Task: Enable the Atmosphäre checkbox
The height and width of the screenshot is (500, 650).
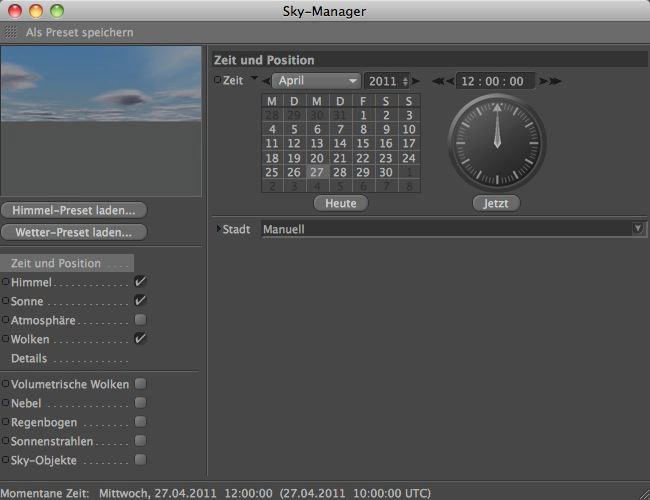Action: pyautogui.click(x=141, y=320)
